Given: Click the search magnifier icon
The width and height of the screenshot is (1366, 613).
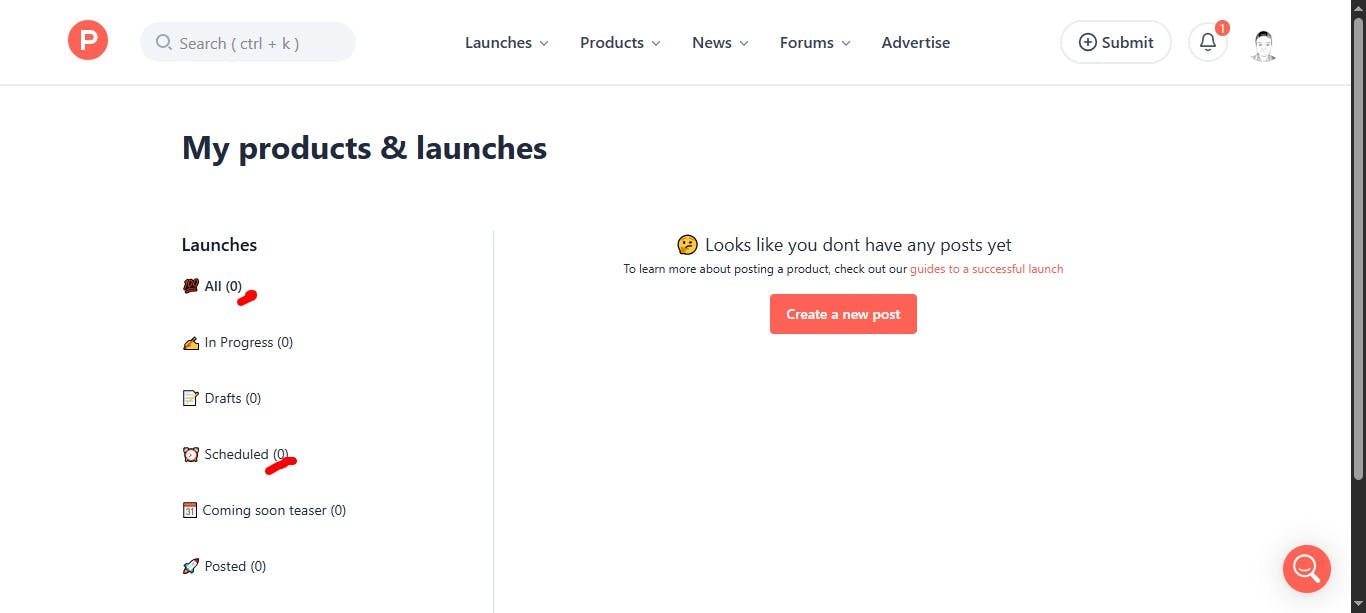Looking at the screenshot, I should coord(164,43).
